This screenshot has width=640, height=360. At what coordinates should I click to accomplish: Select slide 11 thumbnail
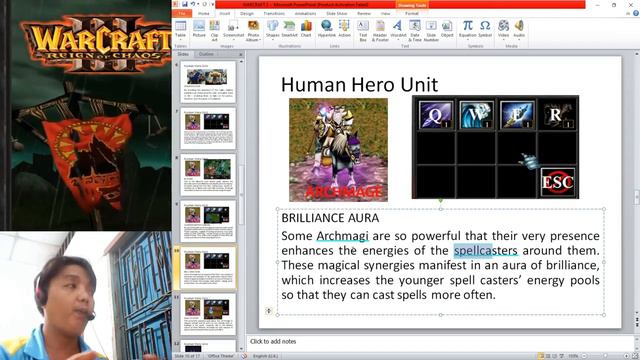point(208,313)
